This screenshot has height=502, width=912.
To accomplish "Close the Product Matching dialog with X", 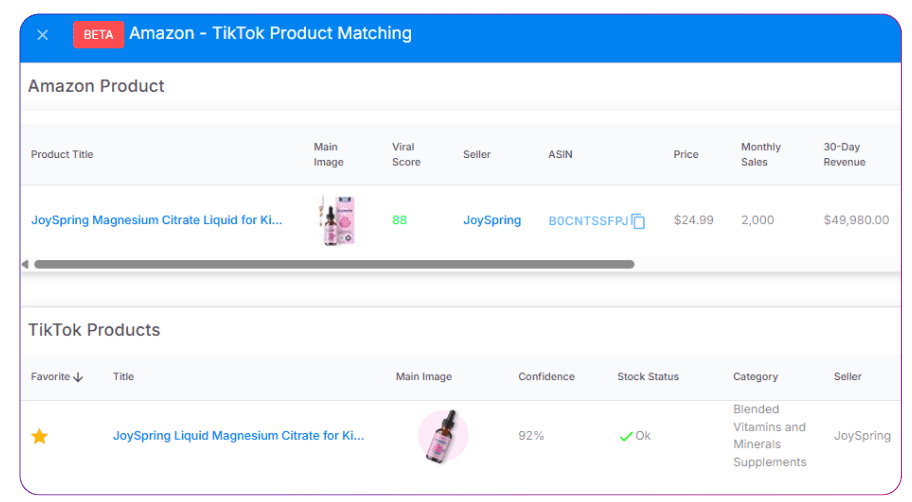I will [43, 35].
